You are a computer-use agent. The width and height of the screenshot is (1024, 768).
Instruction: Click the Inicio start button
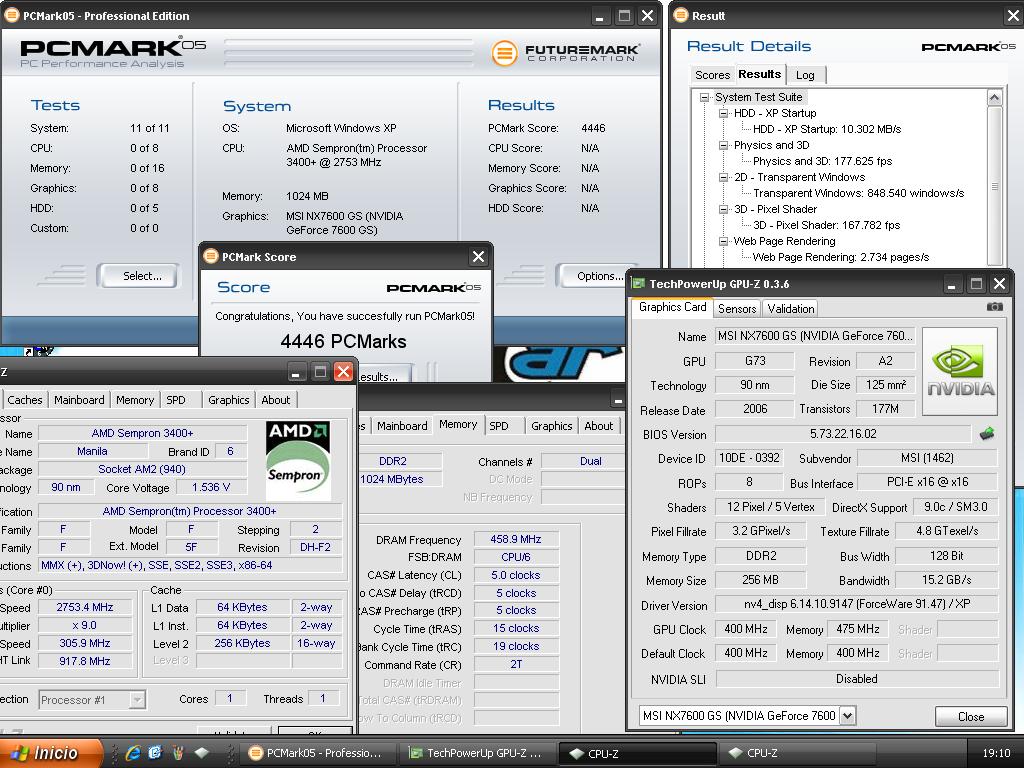click(51, 753)
